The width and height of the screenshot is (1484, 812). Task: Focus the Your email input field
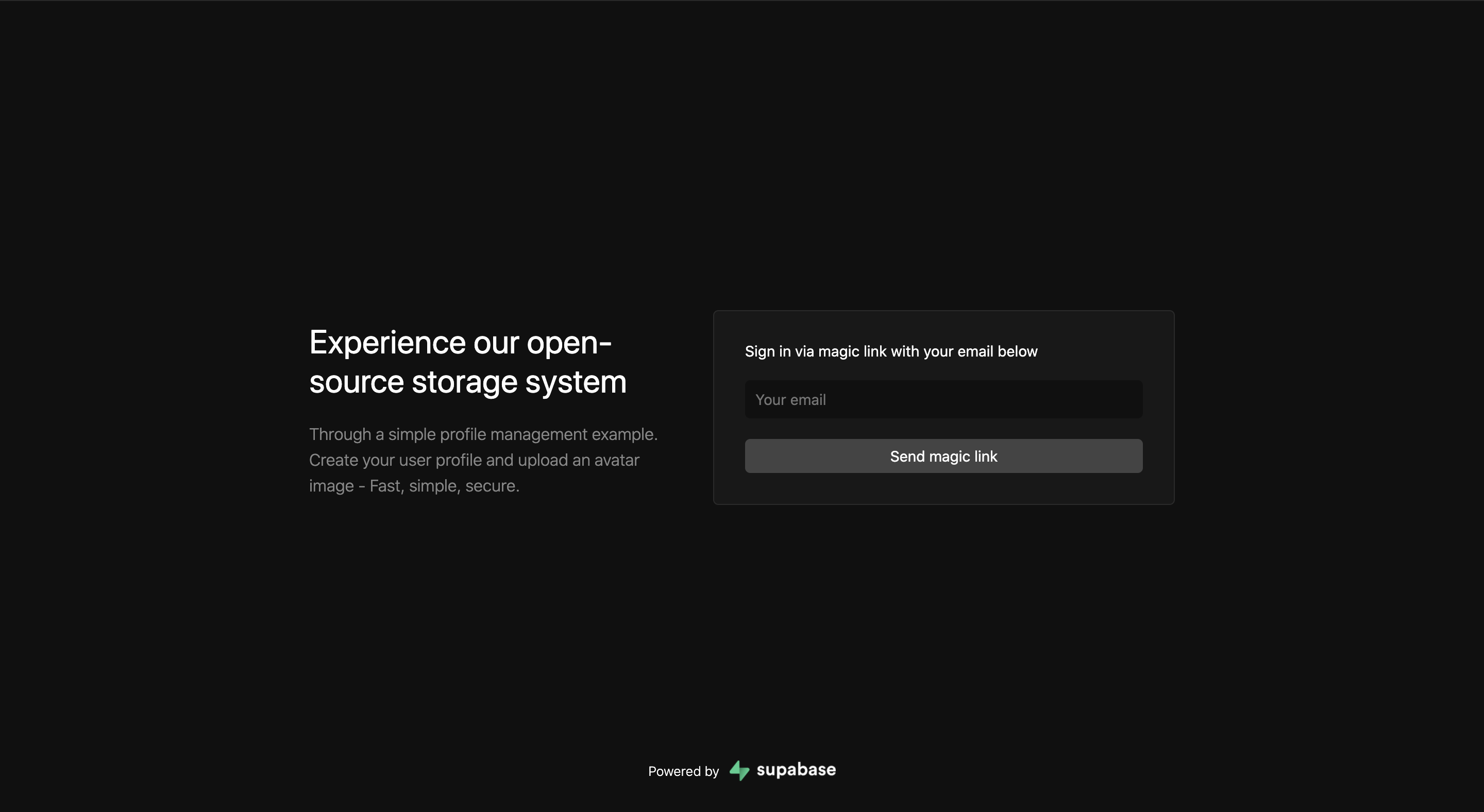943,399
